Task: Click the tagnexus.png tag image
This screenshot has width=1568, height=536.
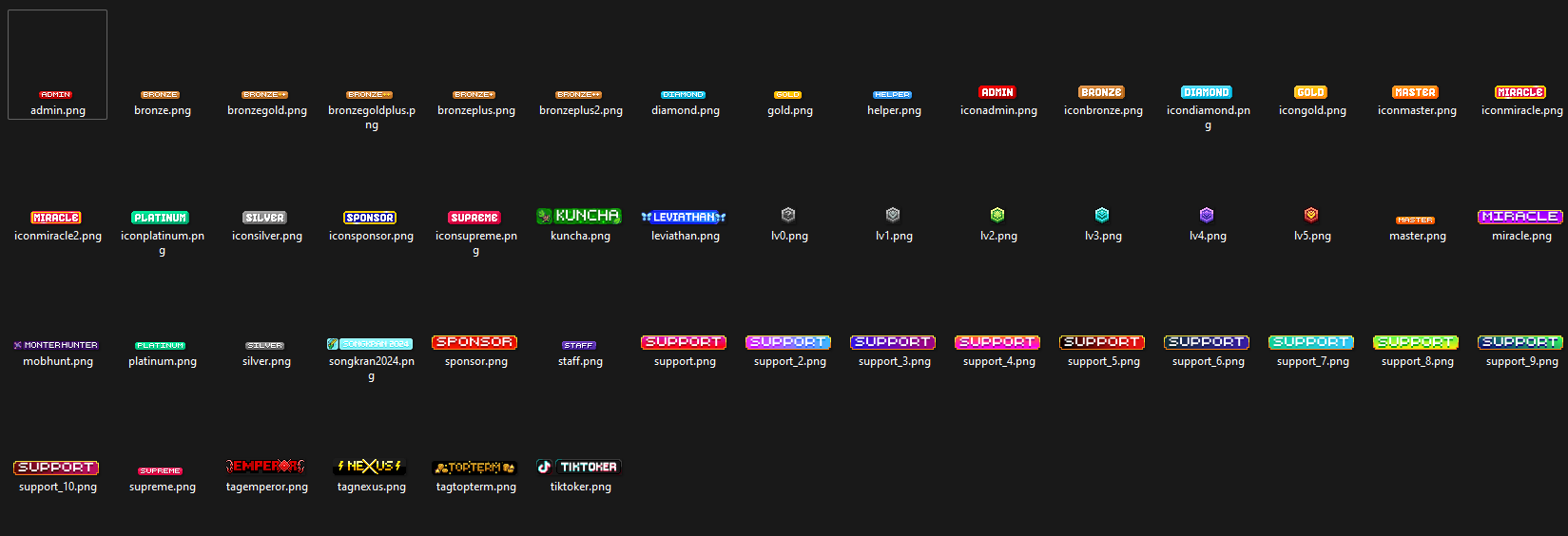Action: 370,467
